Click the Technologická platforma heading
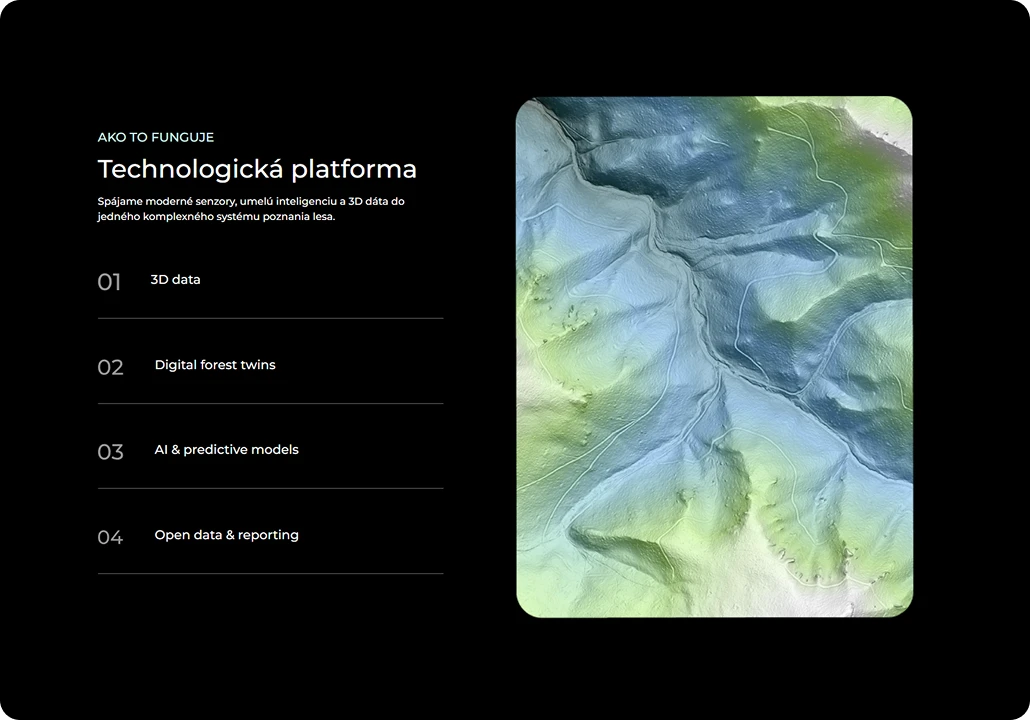This screenshot has height=720, width=1030. click(x=256, y=169)
